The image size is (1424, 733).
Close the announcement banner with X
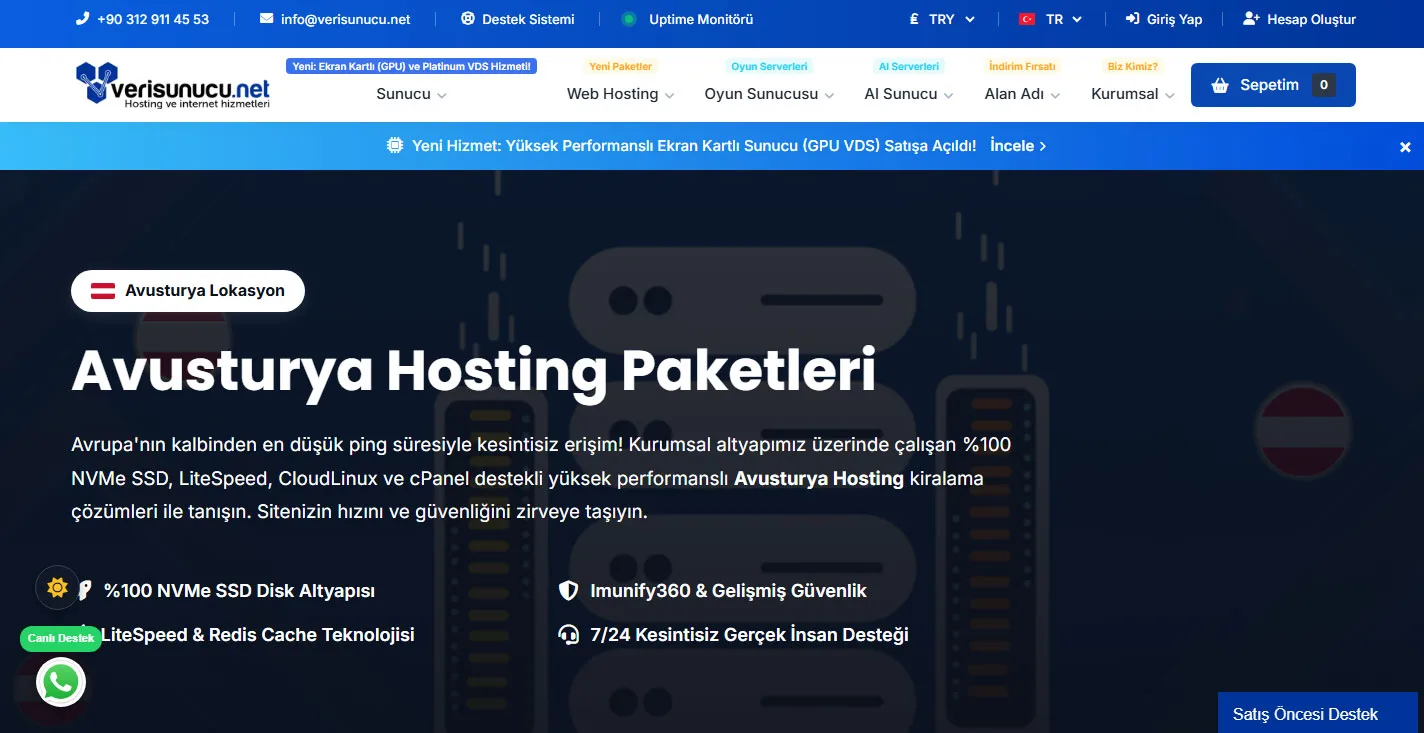click(1405, 147)
